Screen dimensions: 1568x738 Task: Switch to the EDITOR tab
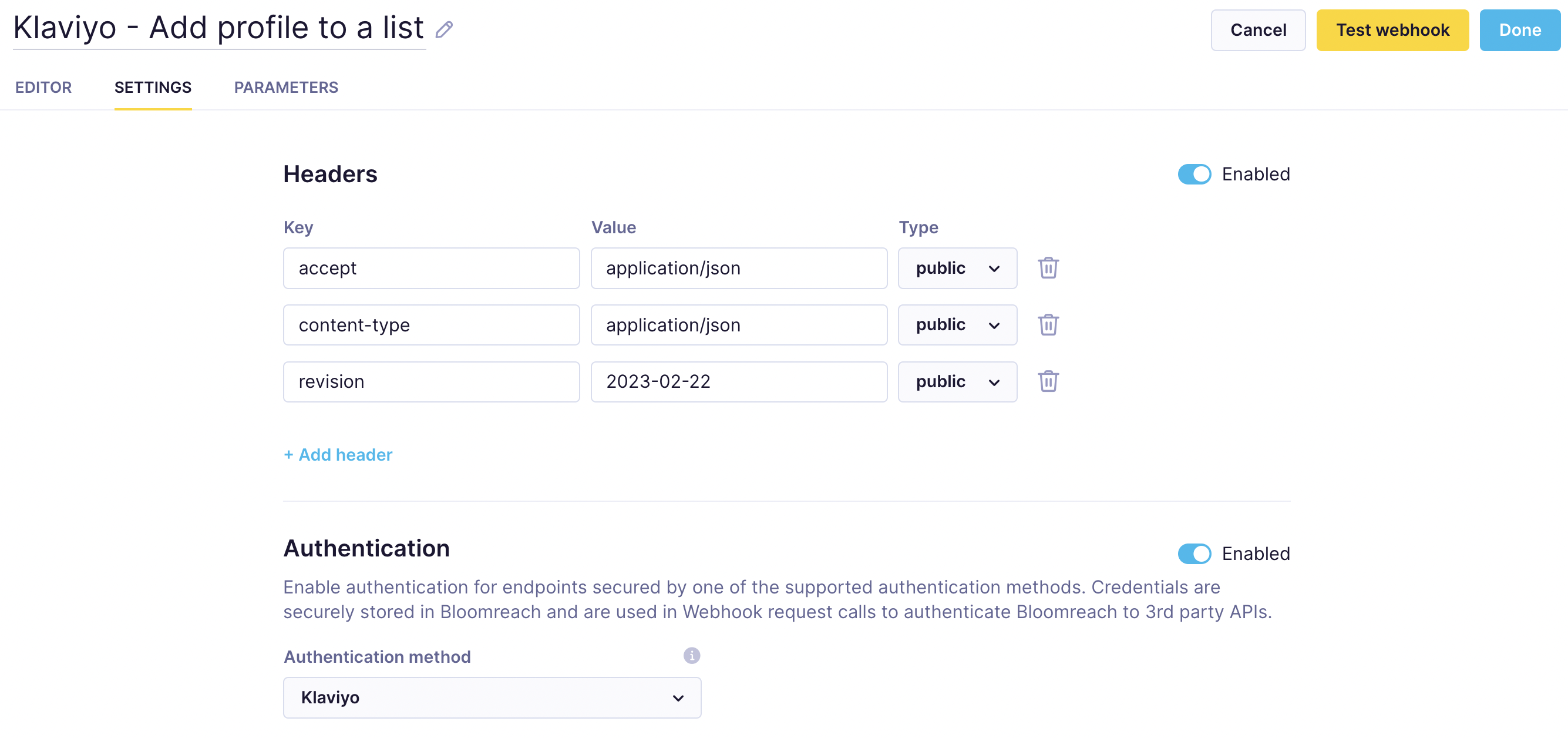click(43, 87)
